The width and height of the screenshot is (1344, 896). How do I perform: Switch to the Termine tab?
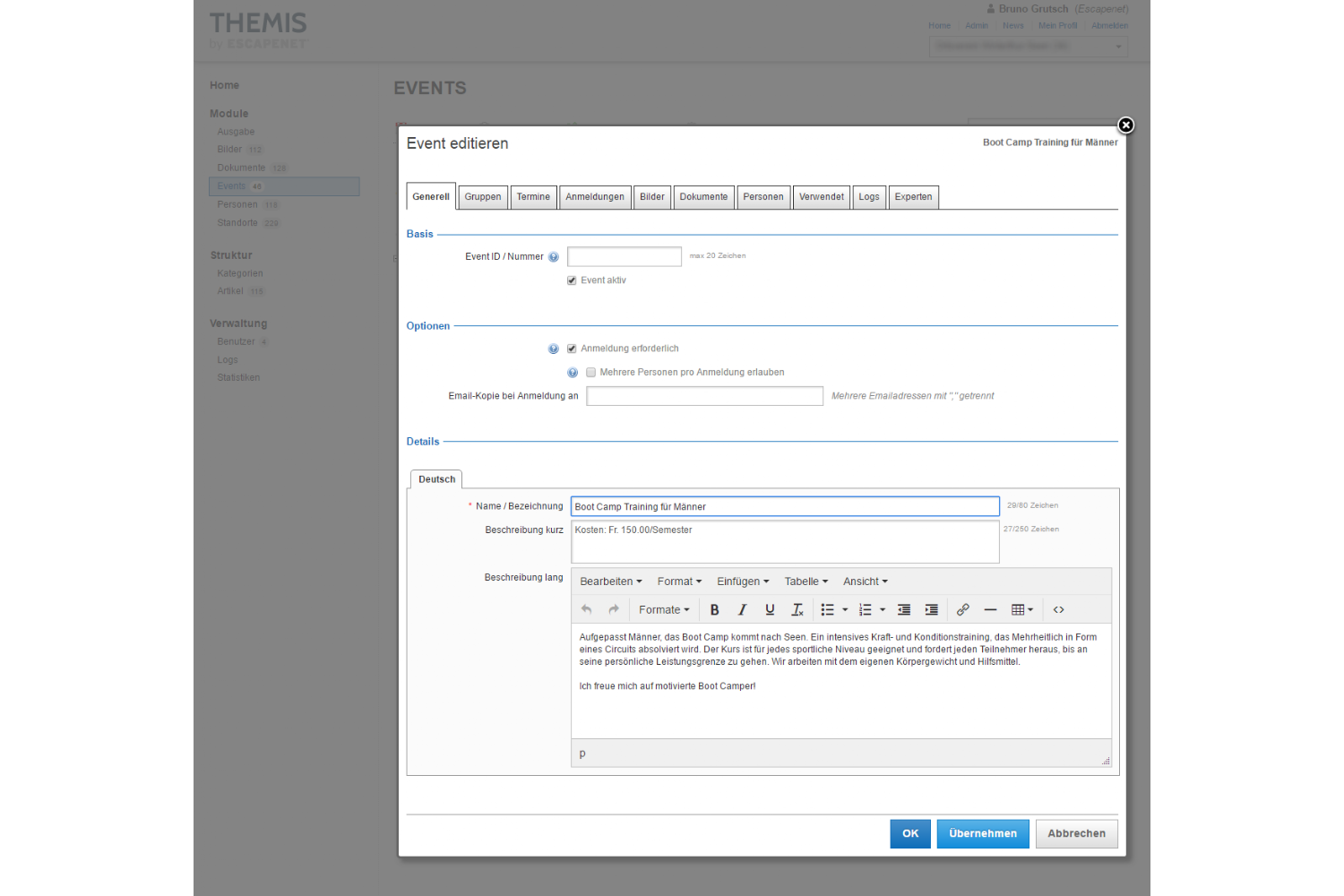533,197
